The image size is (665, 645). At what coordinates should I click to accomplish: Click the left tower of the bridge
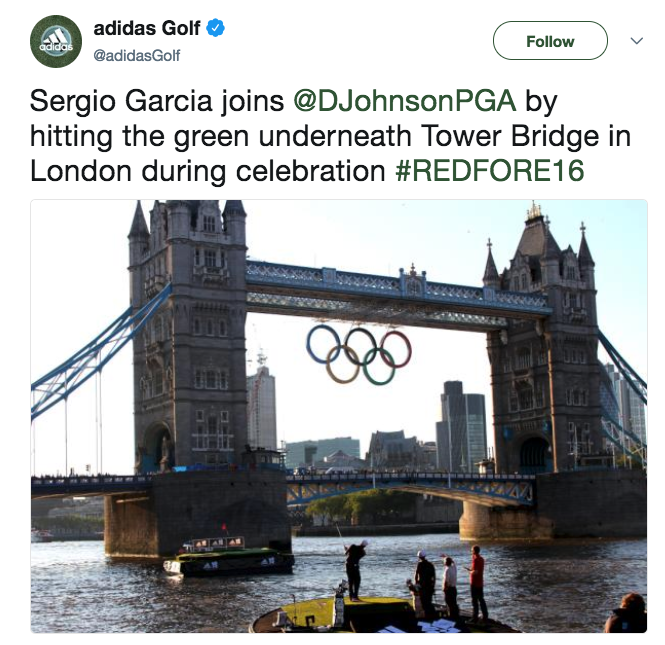[188, 336]
